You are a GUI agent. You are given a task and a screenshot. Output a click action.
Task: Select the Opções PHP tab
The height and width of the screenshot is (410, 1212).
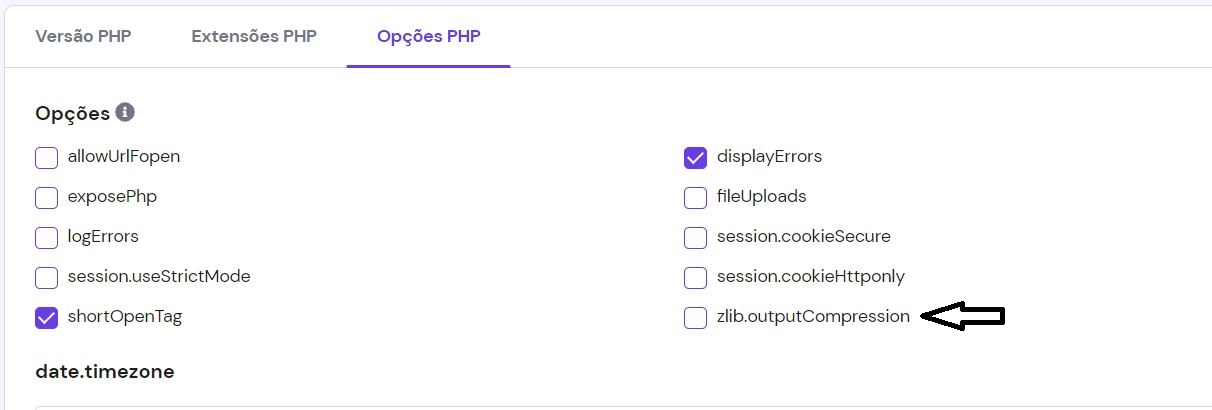tap(428, 36)
